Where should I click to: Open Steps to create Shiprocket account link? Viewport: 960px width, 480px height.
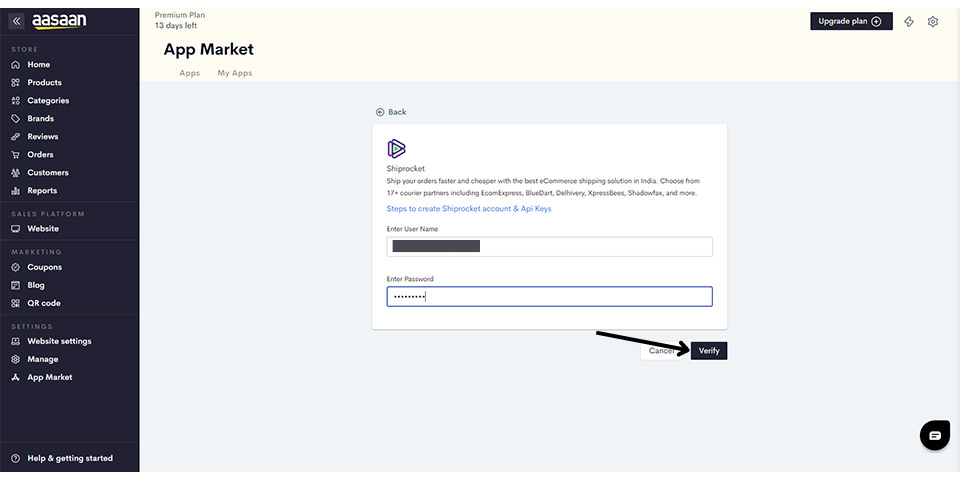pyautogui.click(x=469, y=209)
